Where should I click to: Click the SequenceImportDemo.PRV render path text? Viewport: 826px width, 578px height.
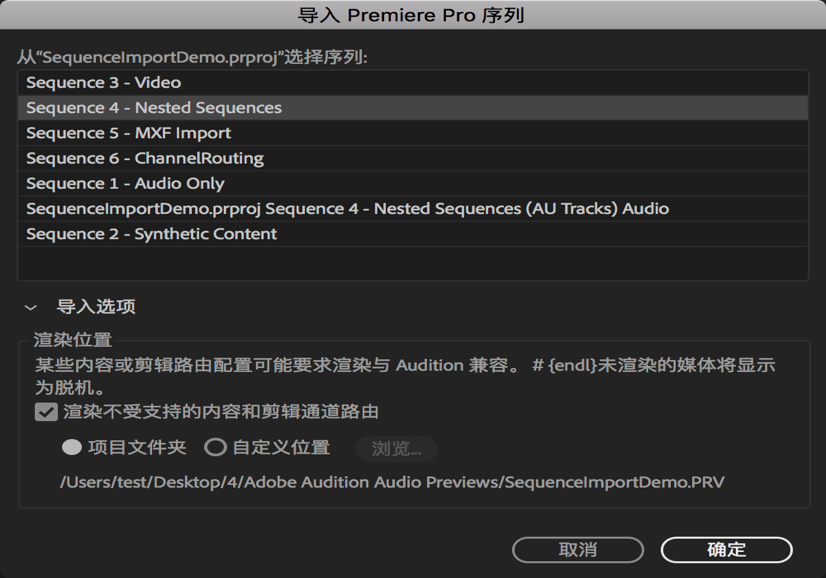tap(392, 482)
